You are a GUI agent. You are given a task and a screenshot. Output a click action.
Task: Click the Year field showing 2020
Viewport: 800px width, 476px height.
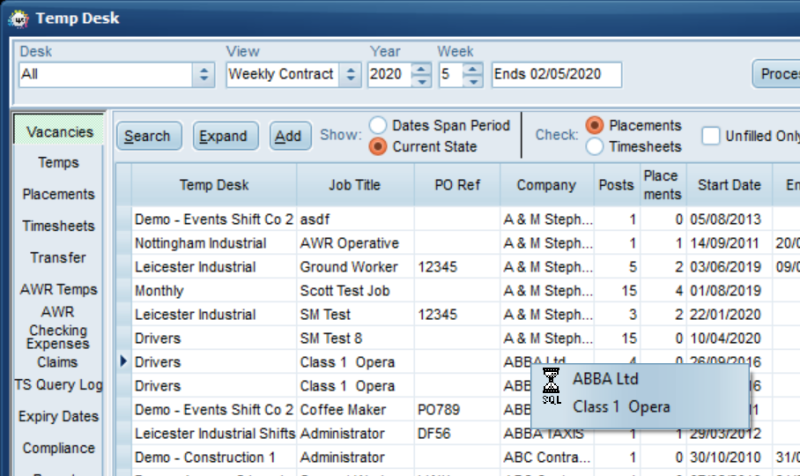point(390,74)
